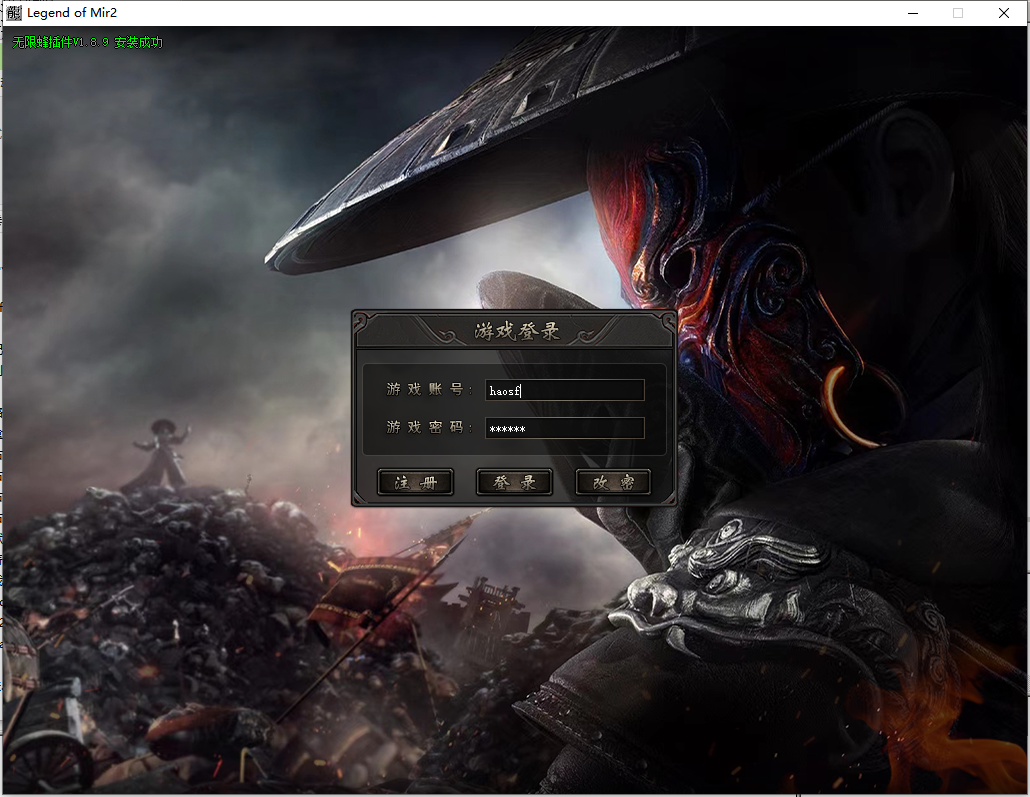Viewport: 1030px width, 797px height.
Task: Click the 登录 (Login) button
Action: point(514,482)
